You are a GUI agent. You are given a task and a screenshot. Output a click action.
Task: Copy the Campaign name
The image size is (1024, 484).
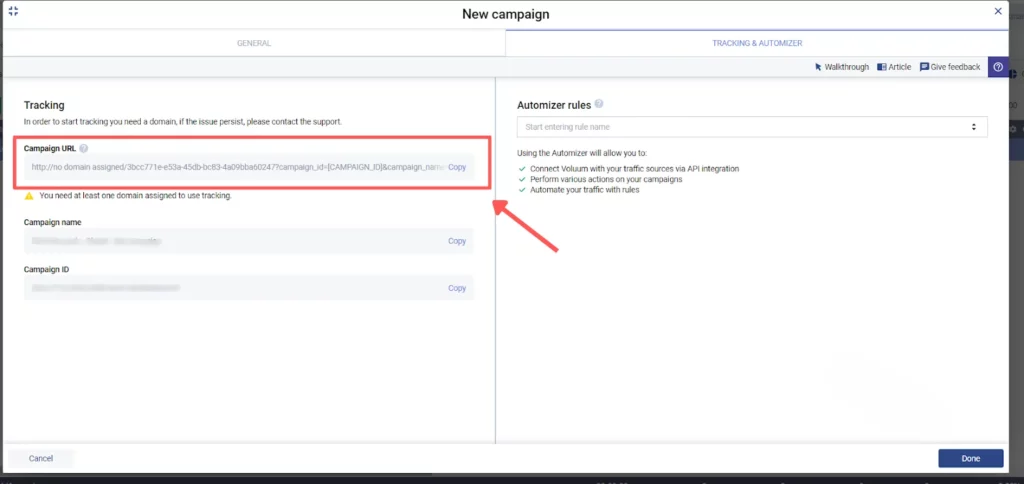pos(457,241)
